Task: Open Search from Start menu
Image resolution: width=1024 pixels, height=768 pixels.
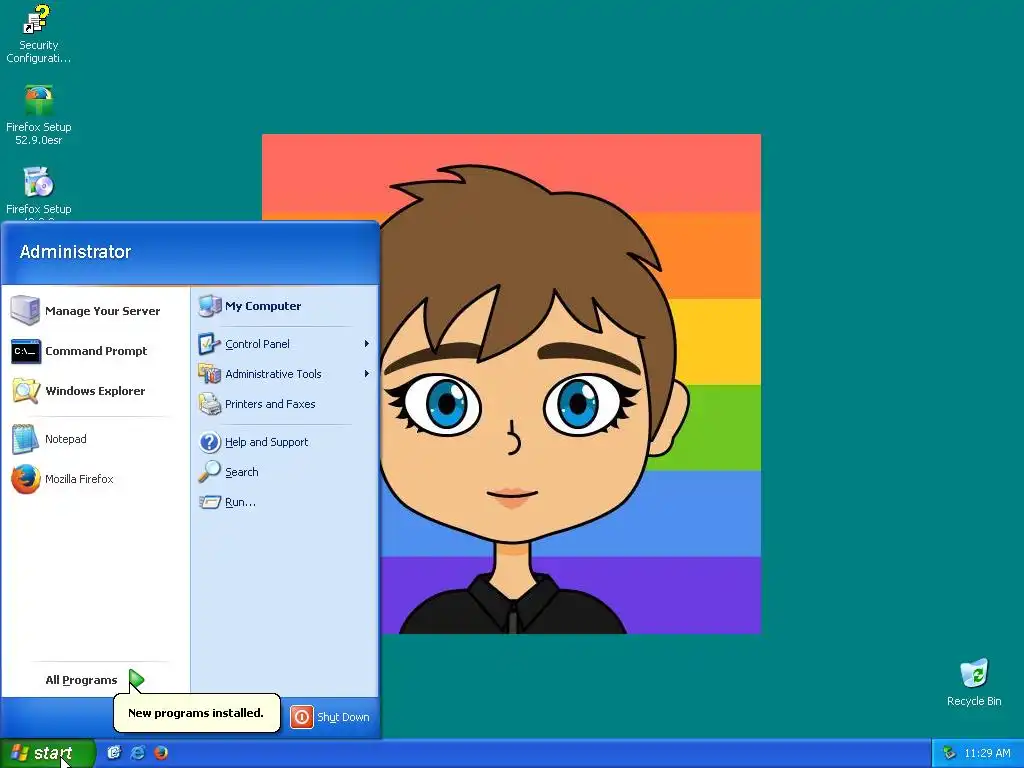Action: [x=285, y=472]
